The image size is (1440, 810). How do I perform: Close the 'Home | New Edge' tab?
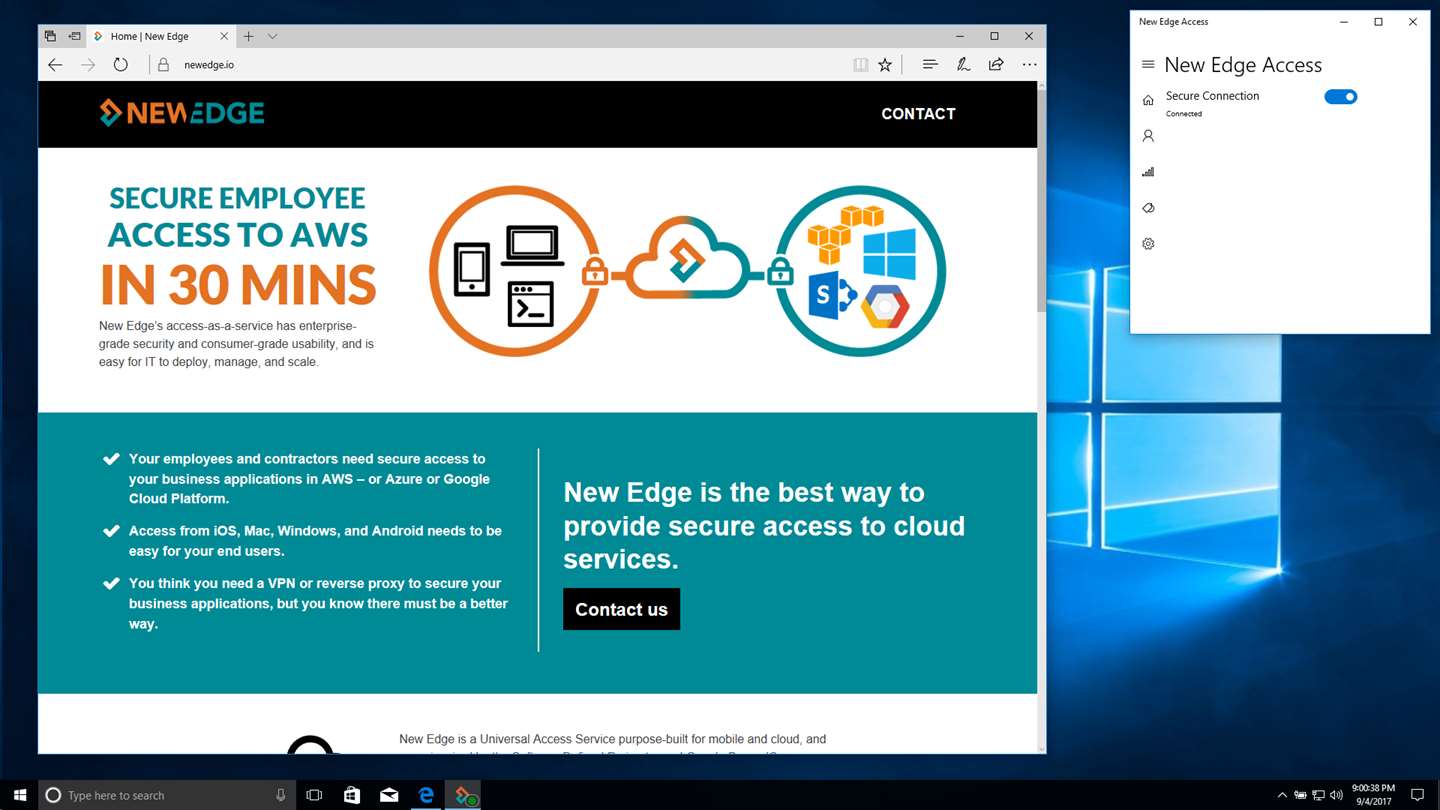[x=224, y=36]
